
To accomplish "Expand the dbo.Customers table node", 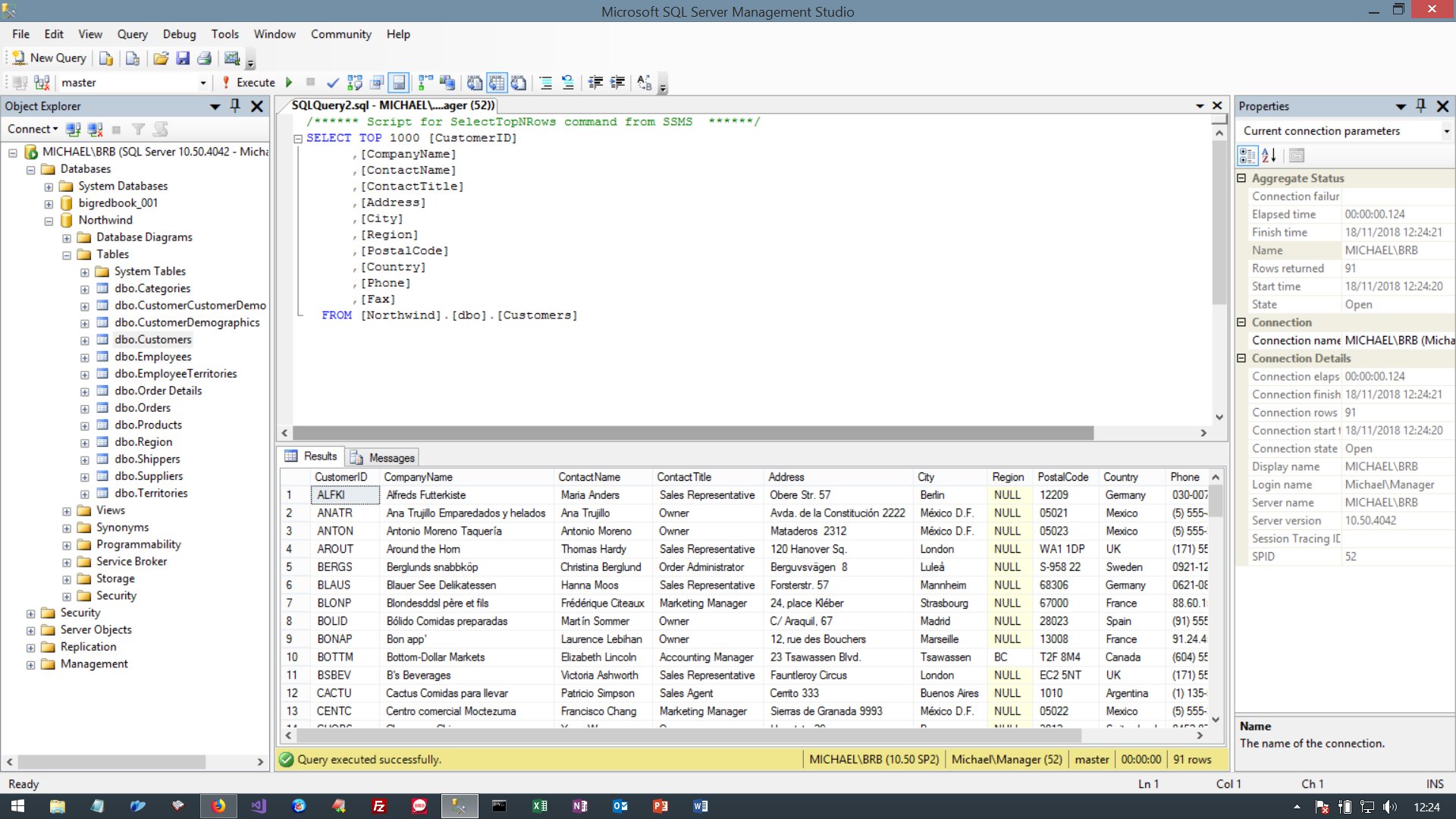I will point(84,340).
